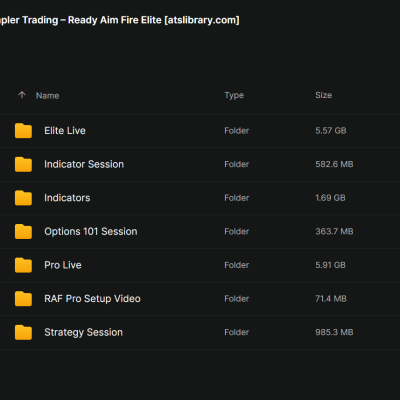Viewport: 400px width, 400px height.
Task: Select the 363.7 MB size value
Action: (334, 232)
